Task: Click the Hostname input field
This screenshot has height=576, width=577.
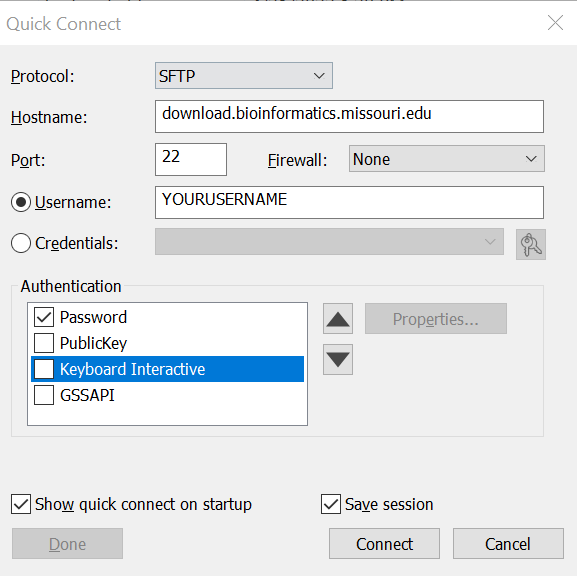Action: coord(349,116)
